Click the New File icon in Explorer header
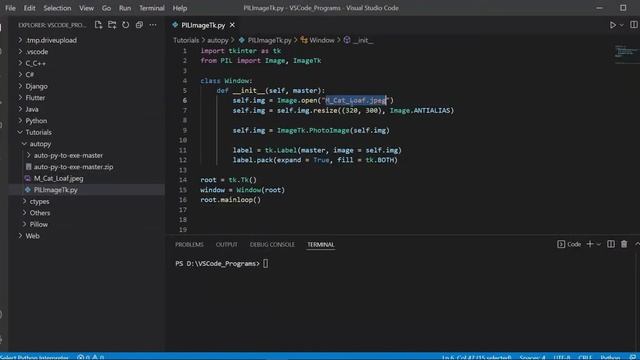 [x=98, y=25]
